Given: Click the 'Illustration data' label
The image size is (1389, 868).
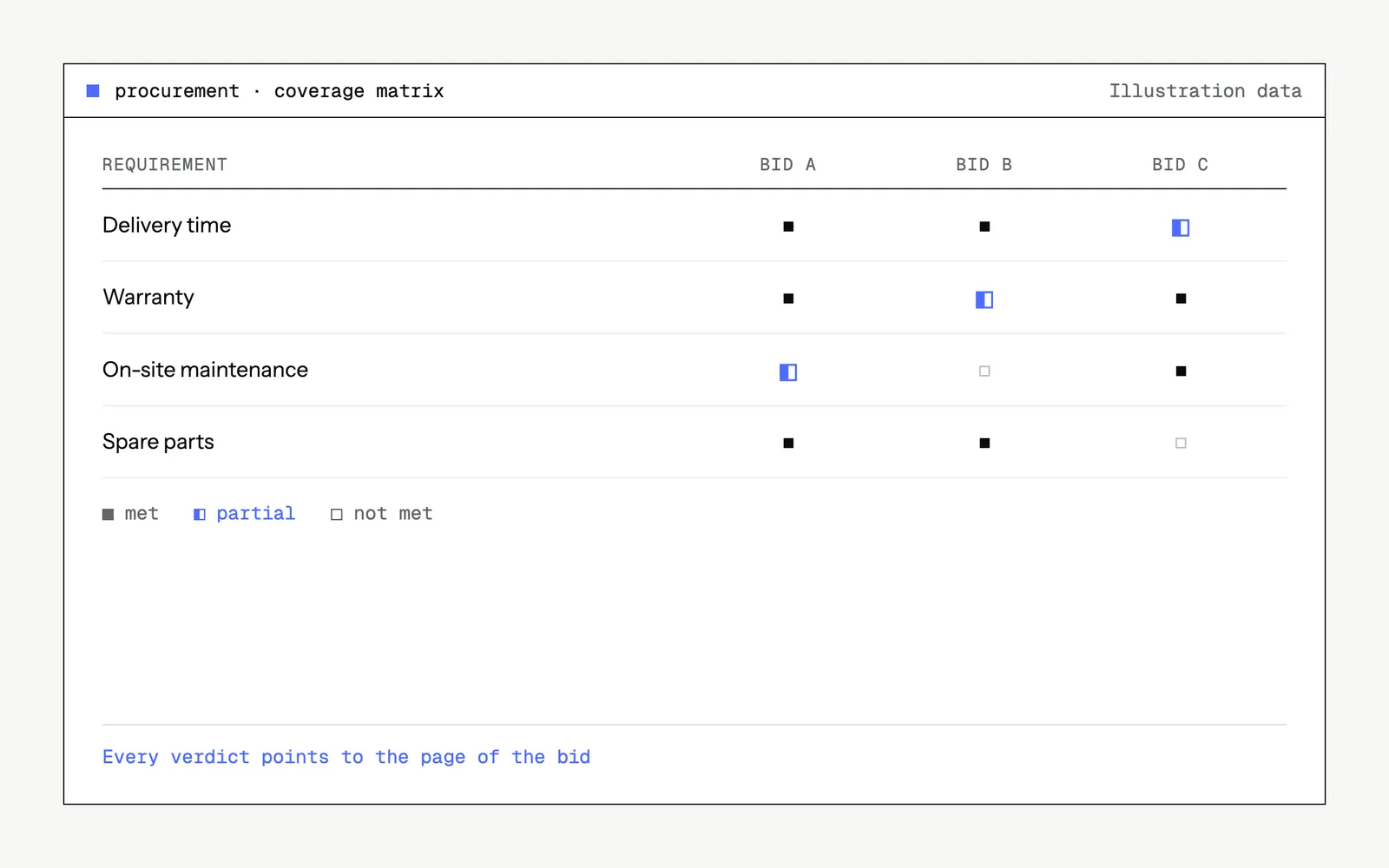Looking at the screenshot, I should coord(1206,91).
